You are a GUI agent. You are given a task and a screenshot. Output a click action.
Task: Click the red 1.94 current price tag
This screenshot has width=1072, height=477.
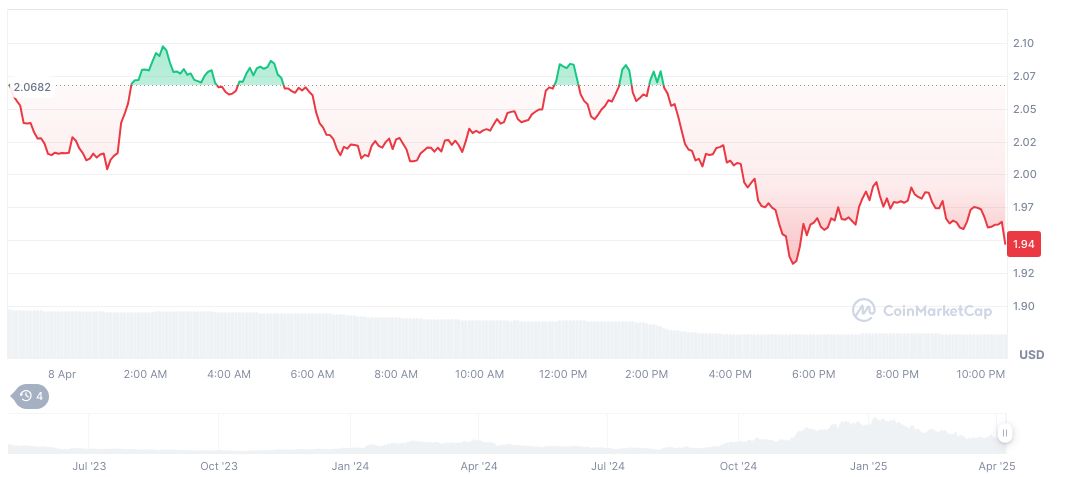pos(1023,244)
